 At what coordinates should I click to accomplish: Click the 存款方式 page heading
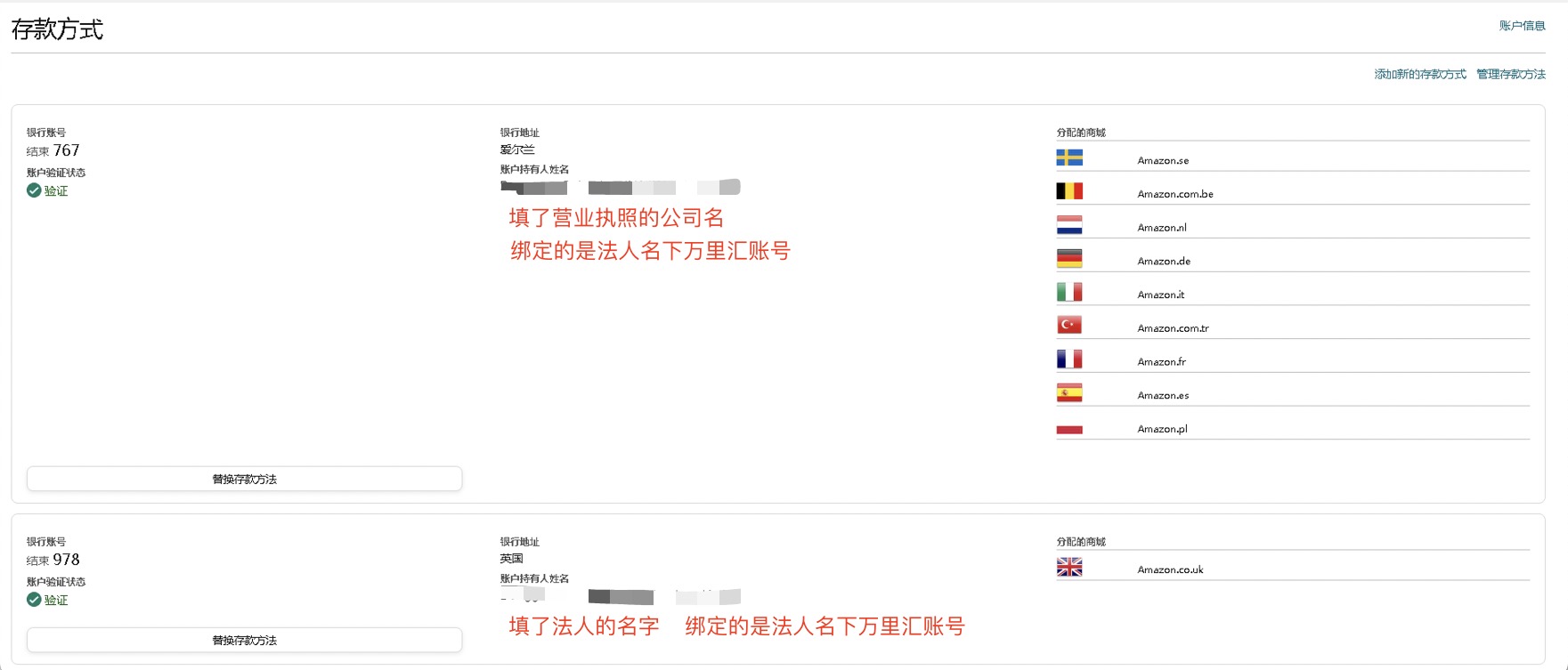click(x=57, y=29)
